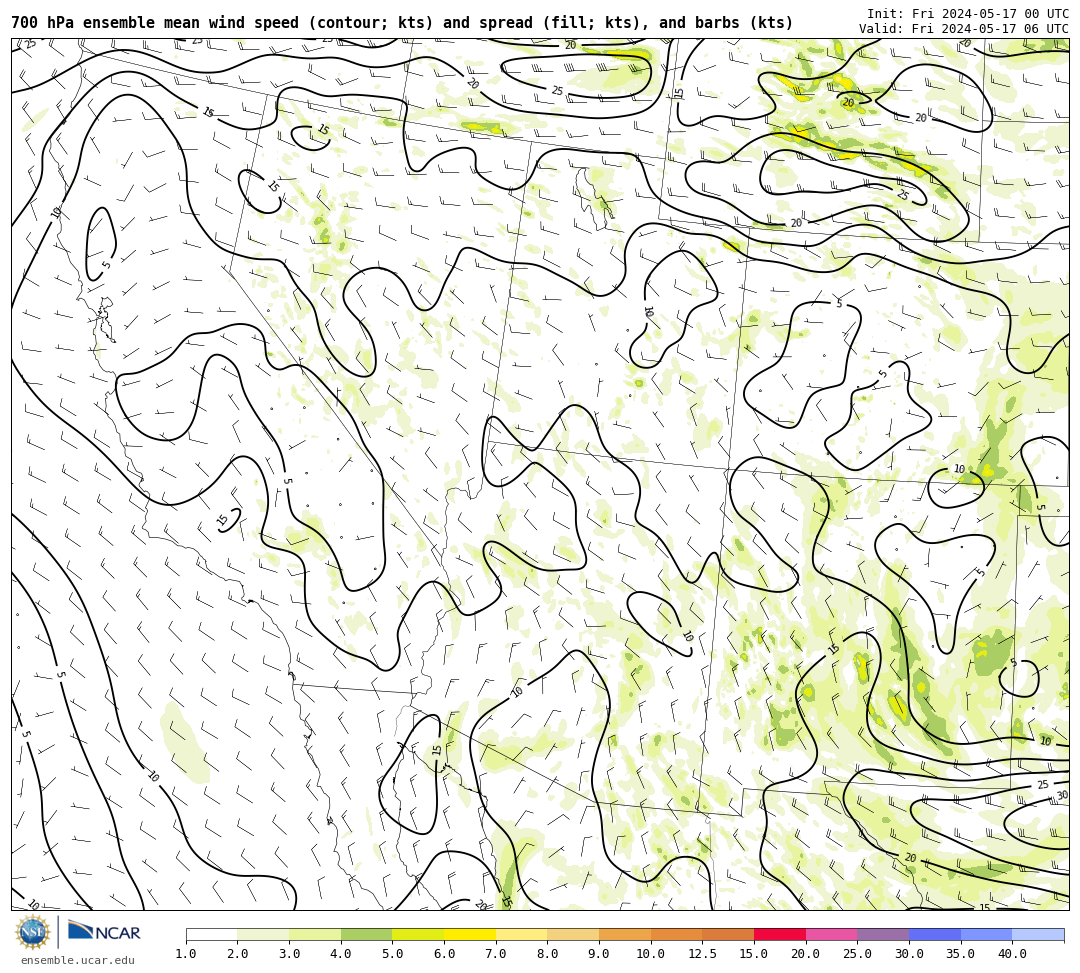The image size is (1080, 973).
Task: Click the NSF logo
Action: tap(33, 933)
